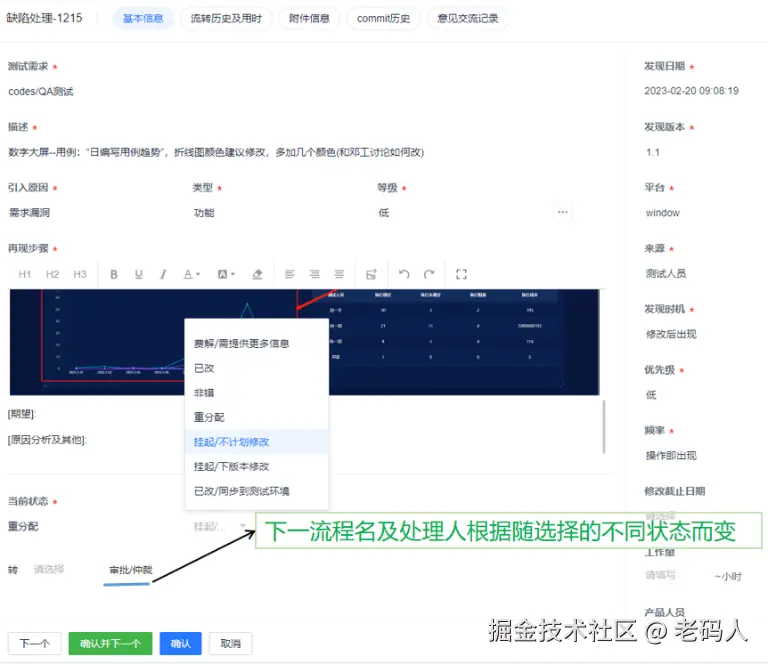Click the 需求漏洞 cause value

point(29,213)
